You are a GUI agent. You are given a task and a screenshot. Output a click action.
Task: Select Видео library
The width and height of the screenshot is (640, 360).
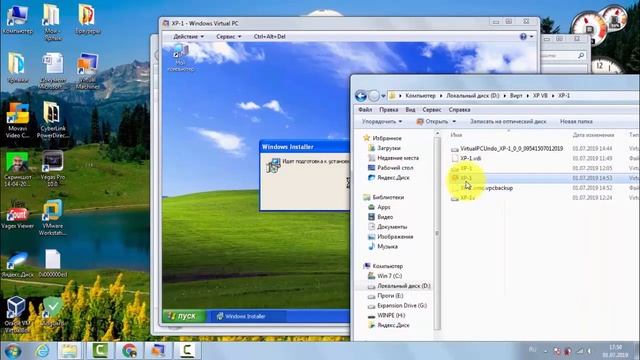pyautogui.click(x=380, y=217)
